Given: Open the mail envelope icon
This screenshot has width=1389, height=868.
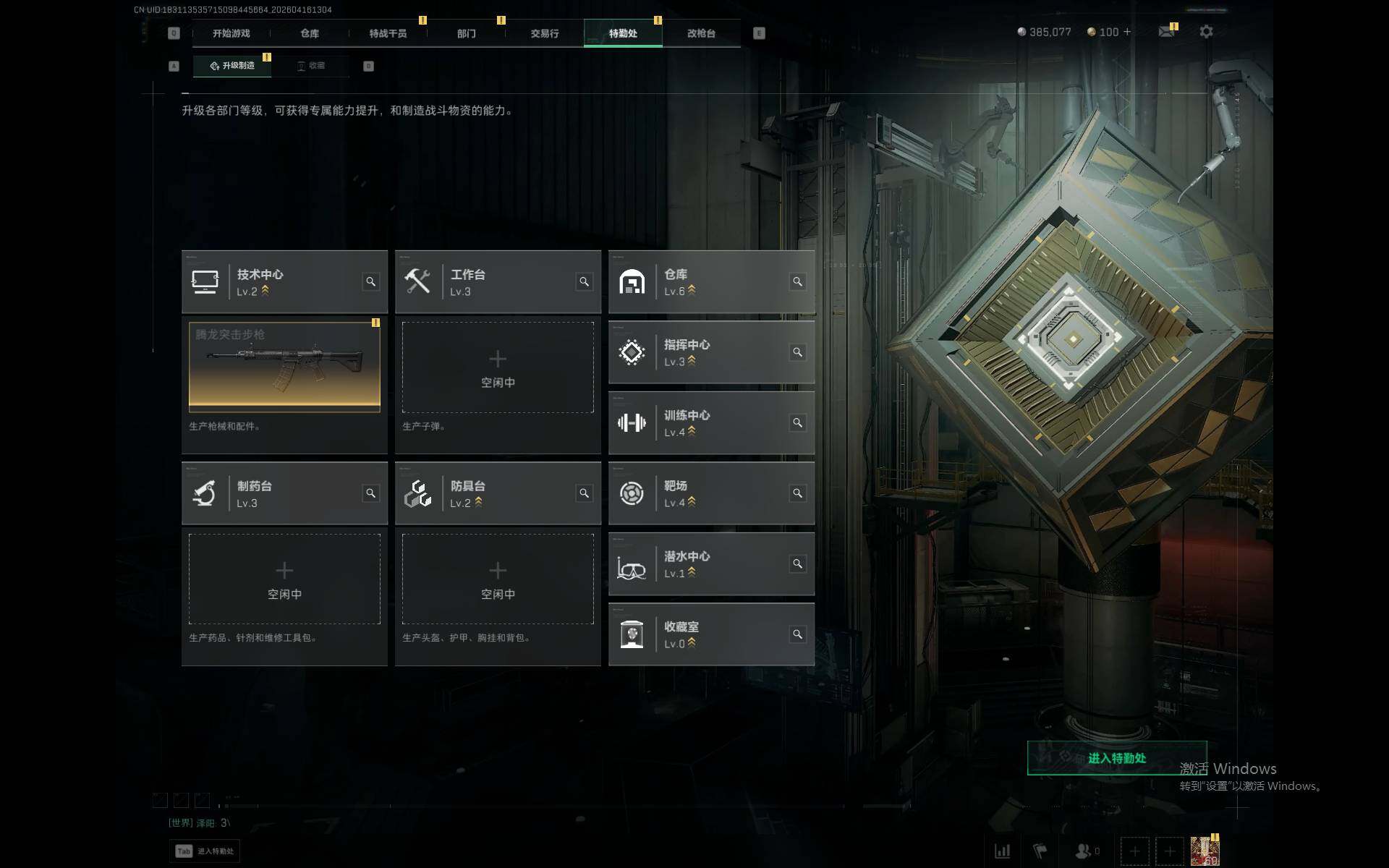Looking at the screenshot, I should coord(1166,32).
